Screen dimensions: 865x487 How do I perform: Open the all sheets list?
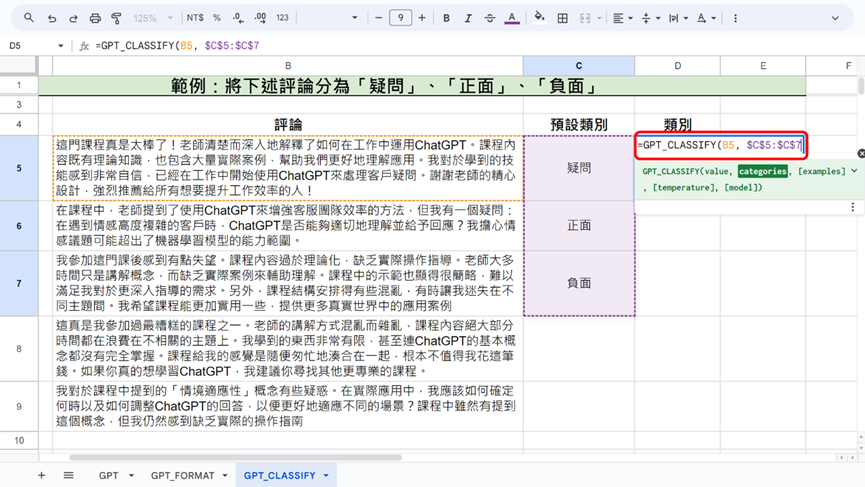(x=68, y=475)
